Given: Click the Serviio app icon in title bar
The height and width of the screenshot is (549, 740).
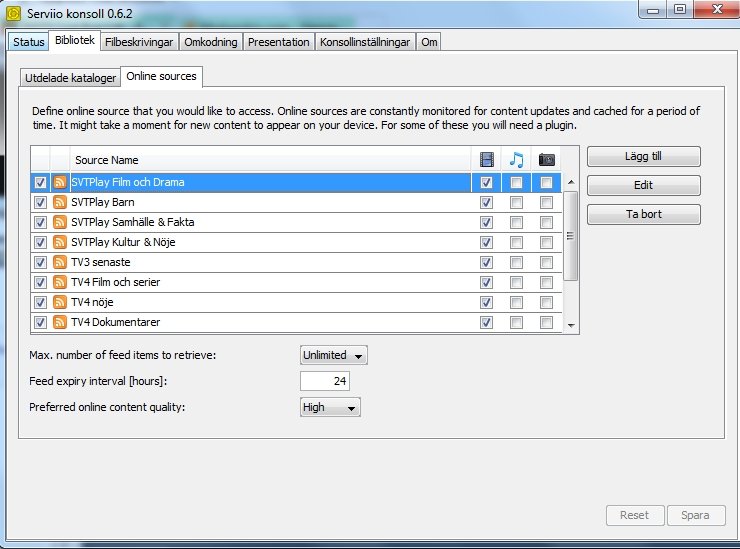Looking at the screenshot, I should pos(13,13).
